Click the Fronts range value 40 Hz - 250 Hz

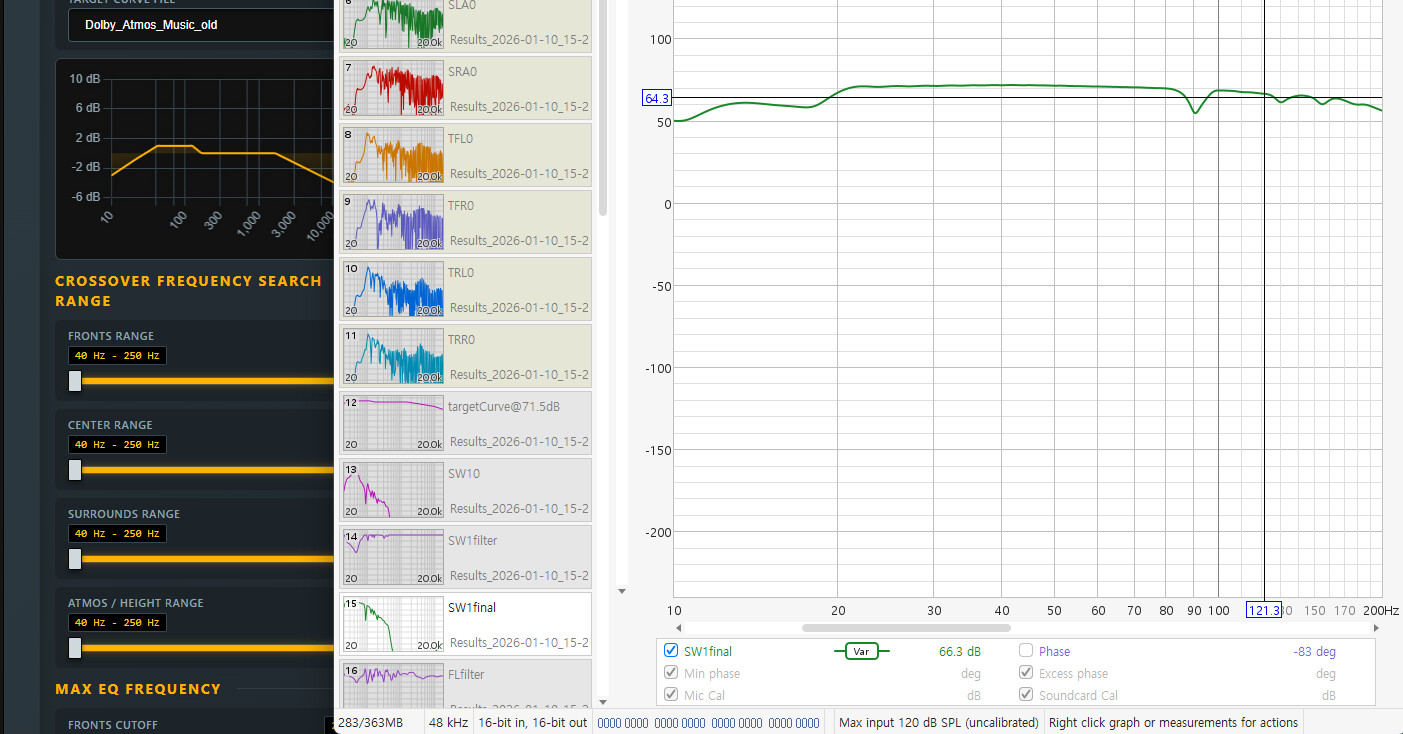(x=117, y=355)
